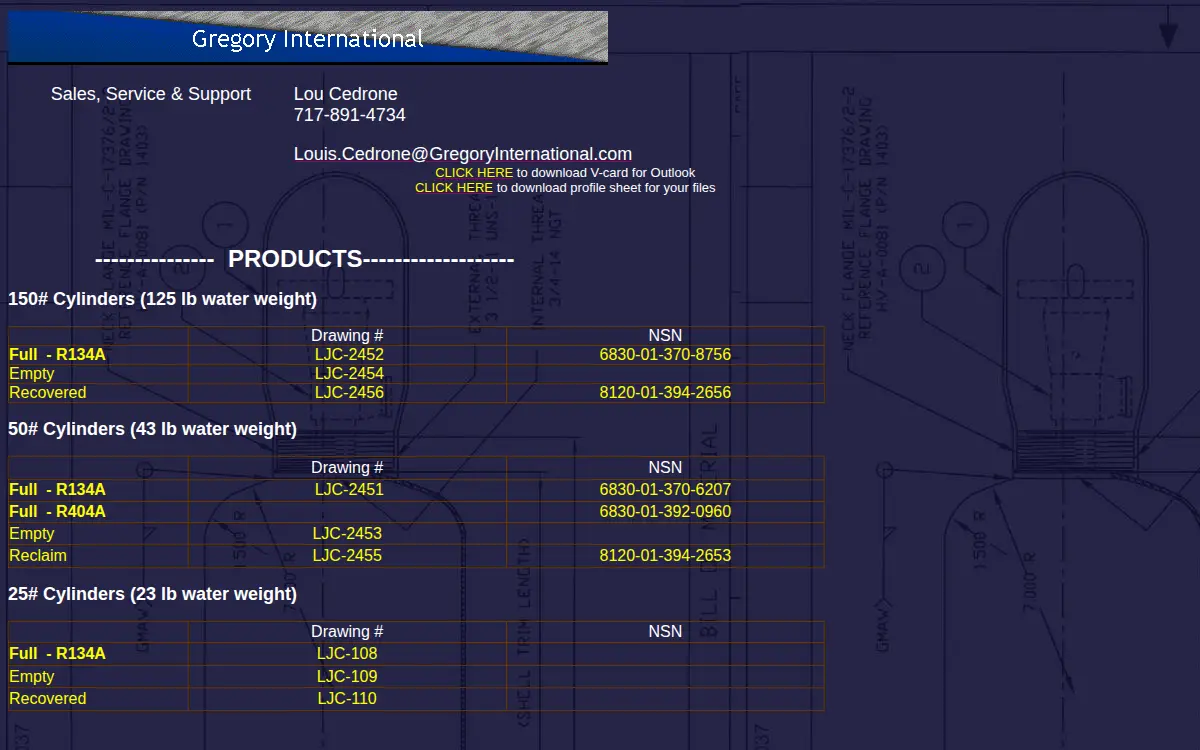Click 150# Cylinders heading
1200x750 pixels.
pyautogui.click(x=162, y=299)
